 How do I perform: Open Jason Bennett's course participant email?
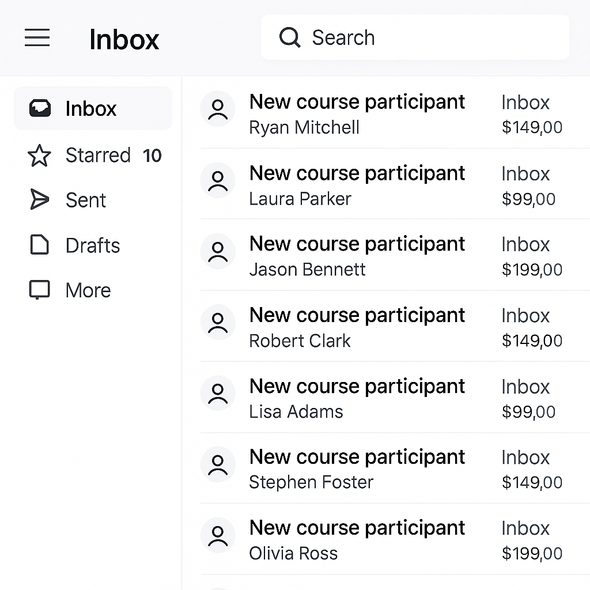click(395, 255)
